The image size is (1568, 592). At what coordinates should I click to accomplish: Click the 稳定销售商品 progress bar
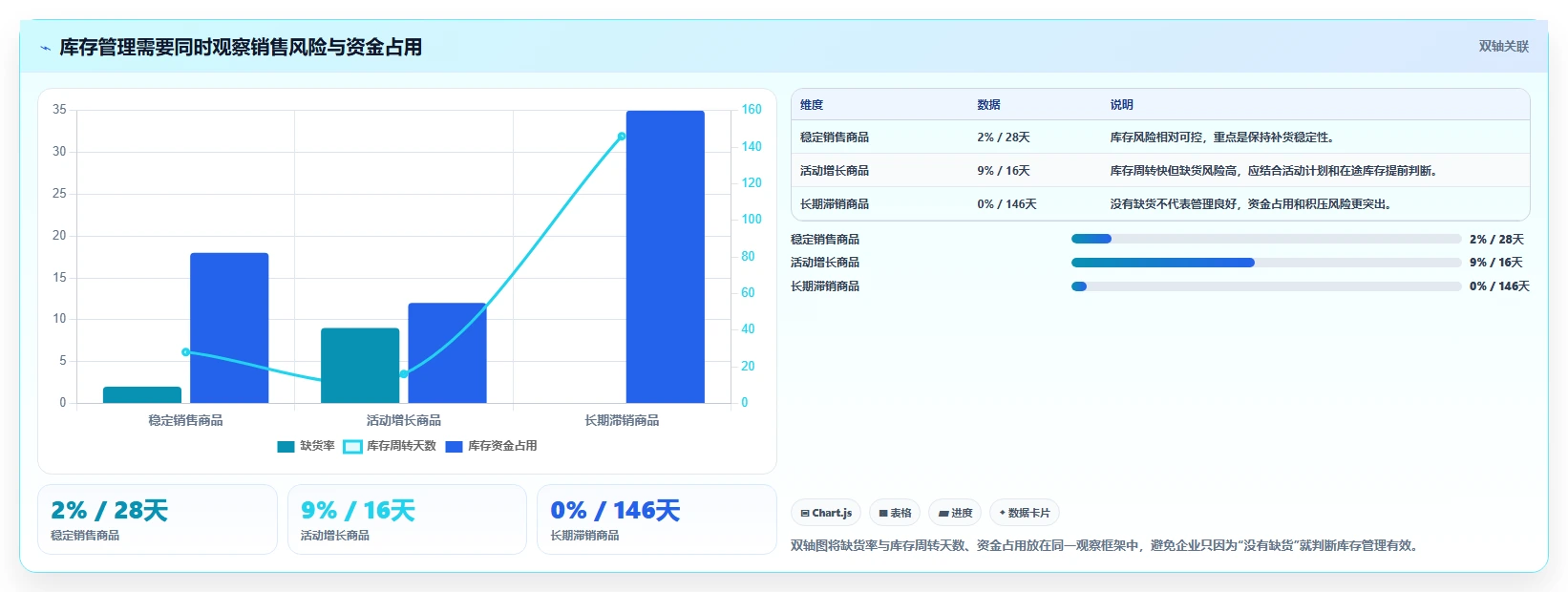1266,239
